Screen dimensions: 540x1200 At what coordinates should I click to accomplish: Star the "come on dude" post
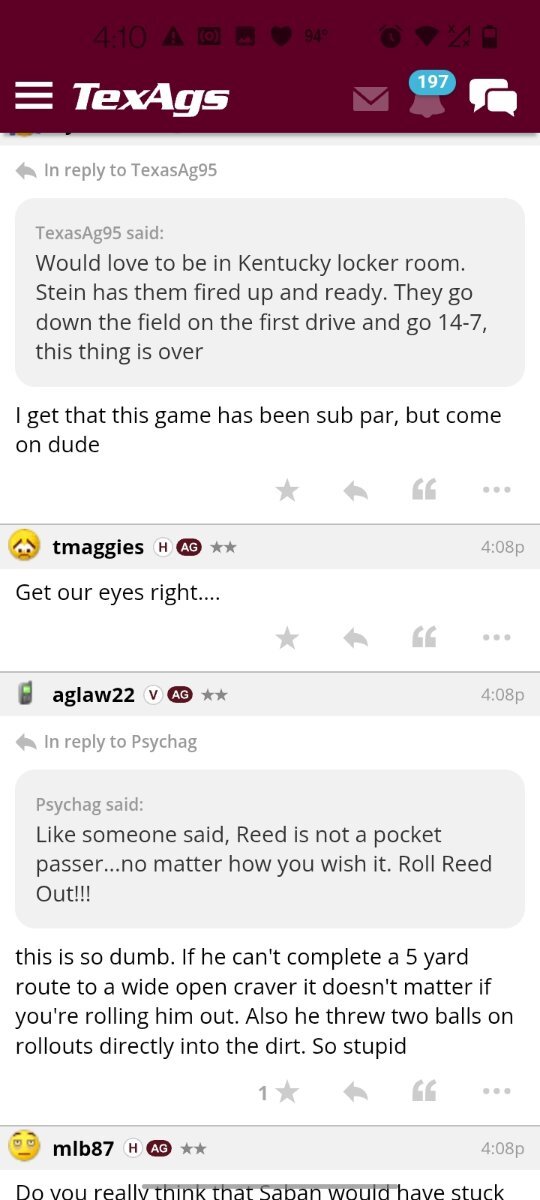[x=287, y=490]
